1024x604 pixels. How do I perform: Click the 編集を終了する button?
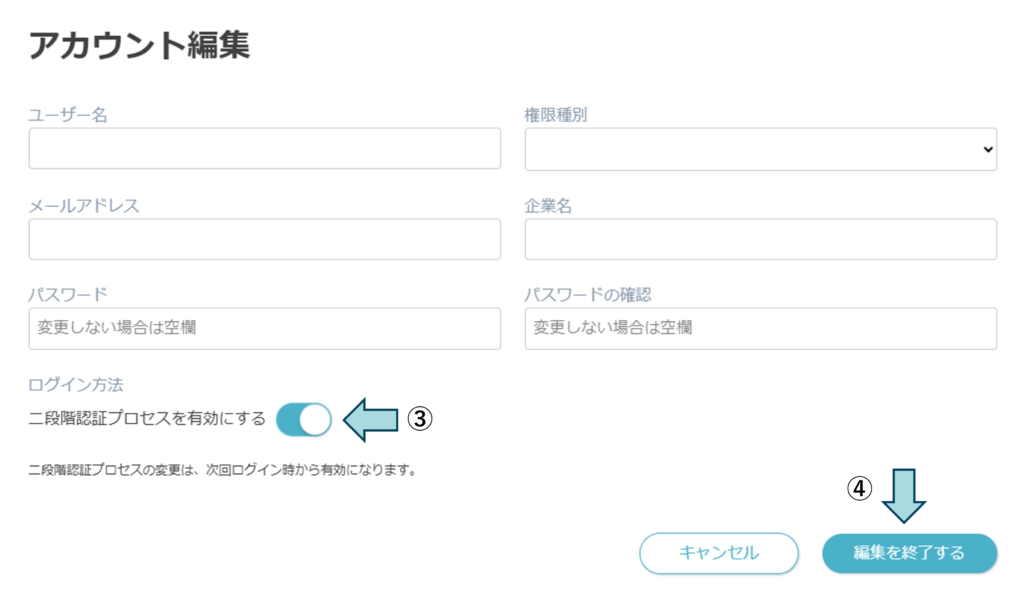[909, 553]
